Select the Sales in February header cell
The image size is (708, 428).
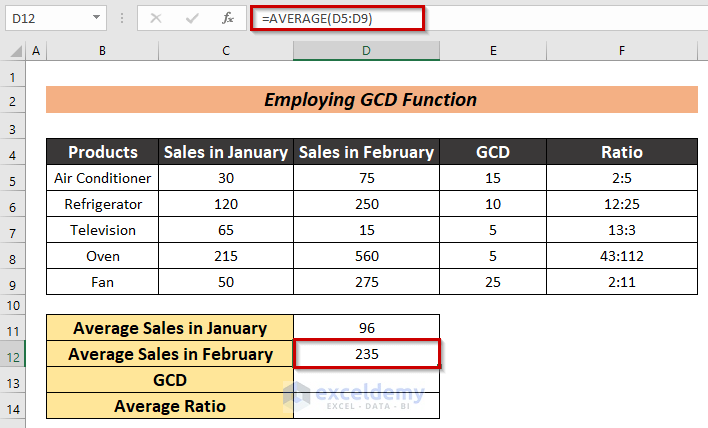[x=366, y=152]
